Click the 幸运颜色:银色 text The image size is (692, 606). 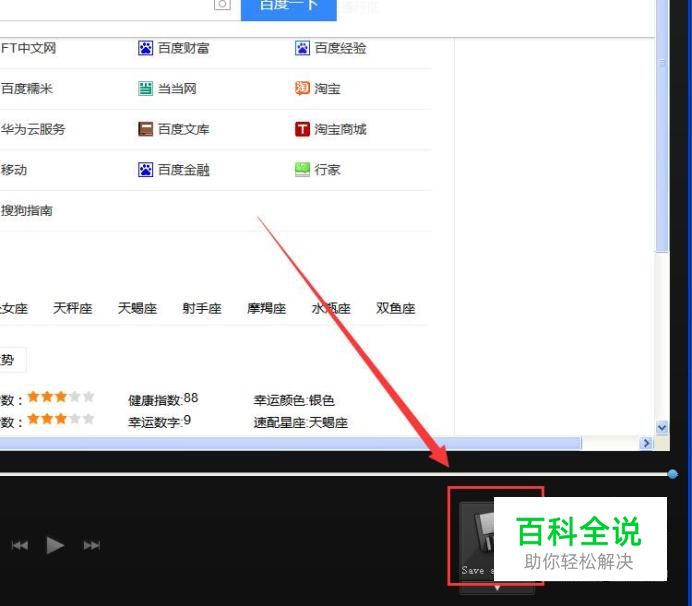[293, 400]
